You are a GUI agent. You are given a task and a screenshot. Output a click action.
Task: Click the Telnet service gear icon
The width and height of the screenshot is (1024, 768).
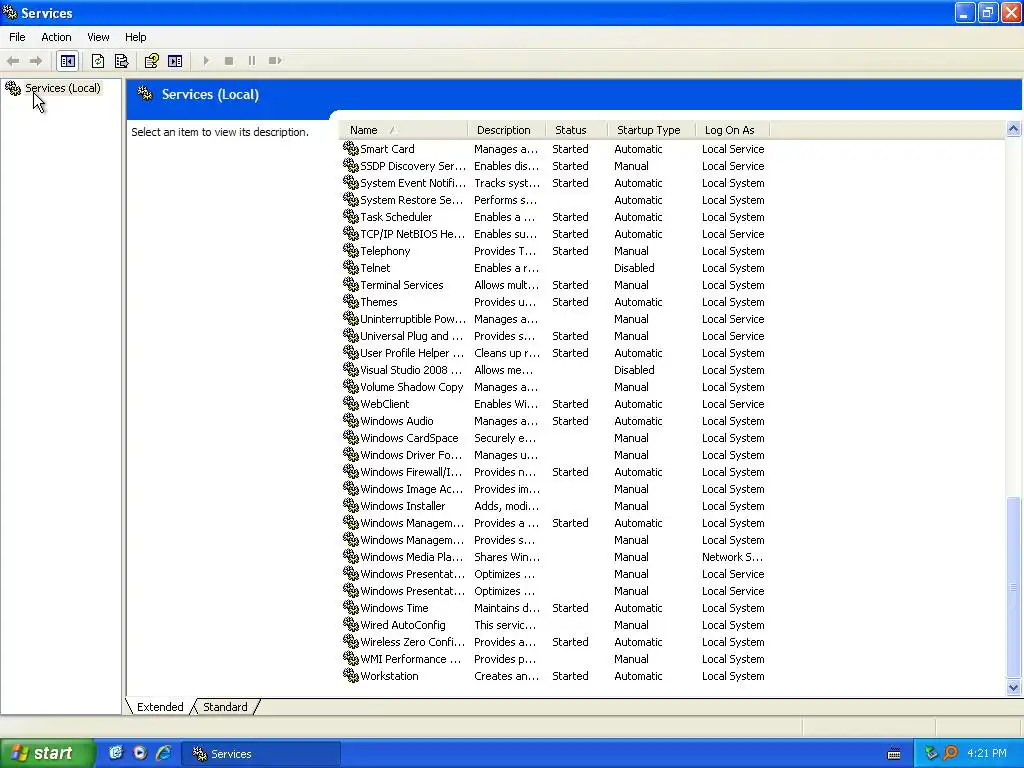pos(351,267)
